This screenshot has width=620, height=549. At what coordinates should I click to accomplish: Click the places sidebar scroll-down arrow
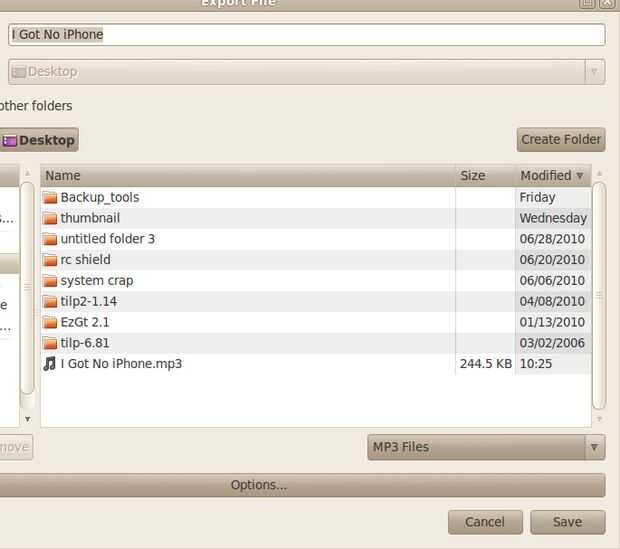pos(28,419)
